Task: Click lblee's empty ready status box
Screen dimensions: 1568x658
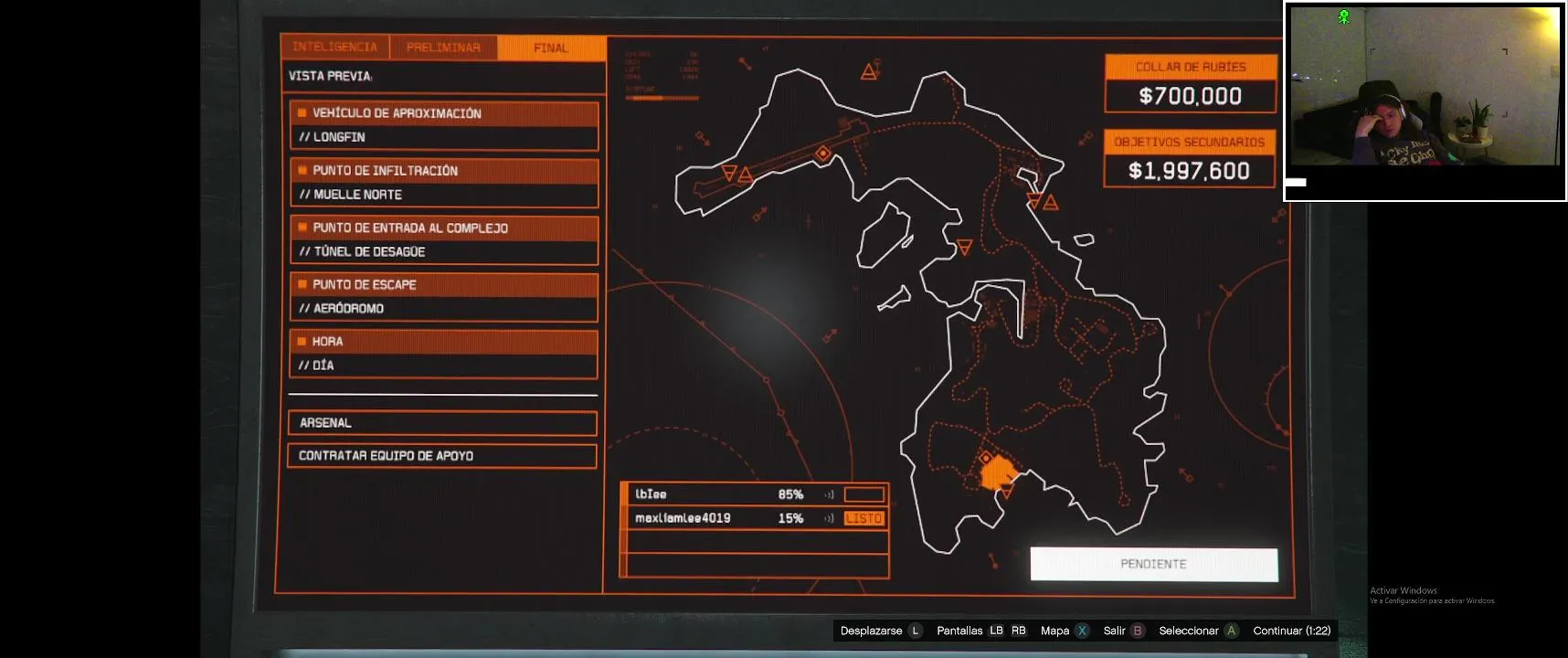Action: (x=864, y=494)
